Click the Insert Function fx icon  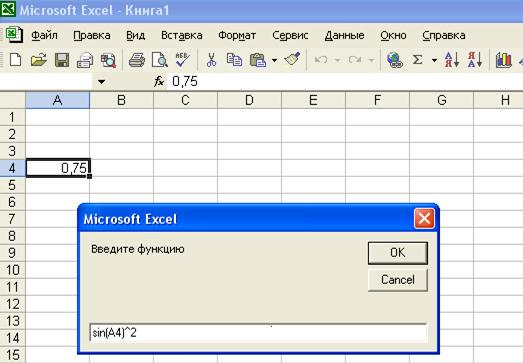[x=159, y=81]
